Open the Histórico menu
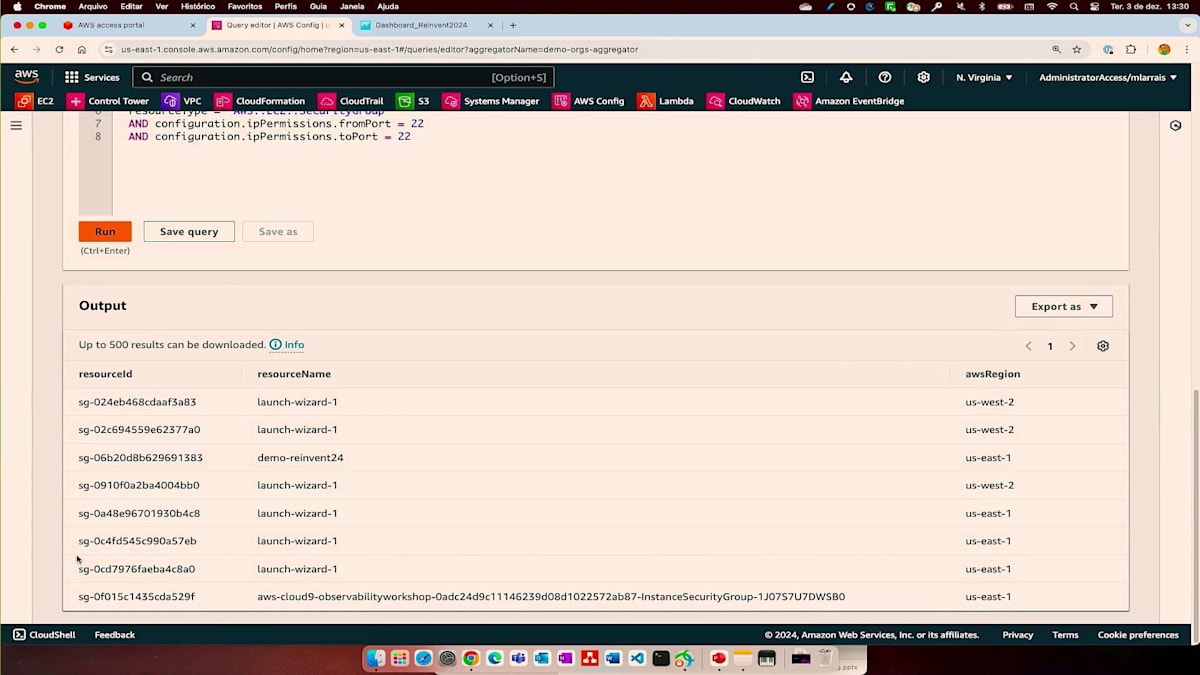Image resolution: width=1200 pixels, height=675 pixels. (x=198, y=6)
